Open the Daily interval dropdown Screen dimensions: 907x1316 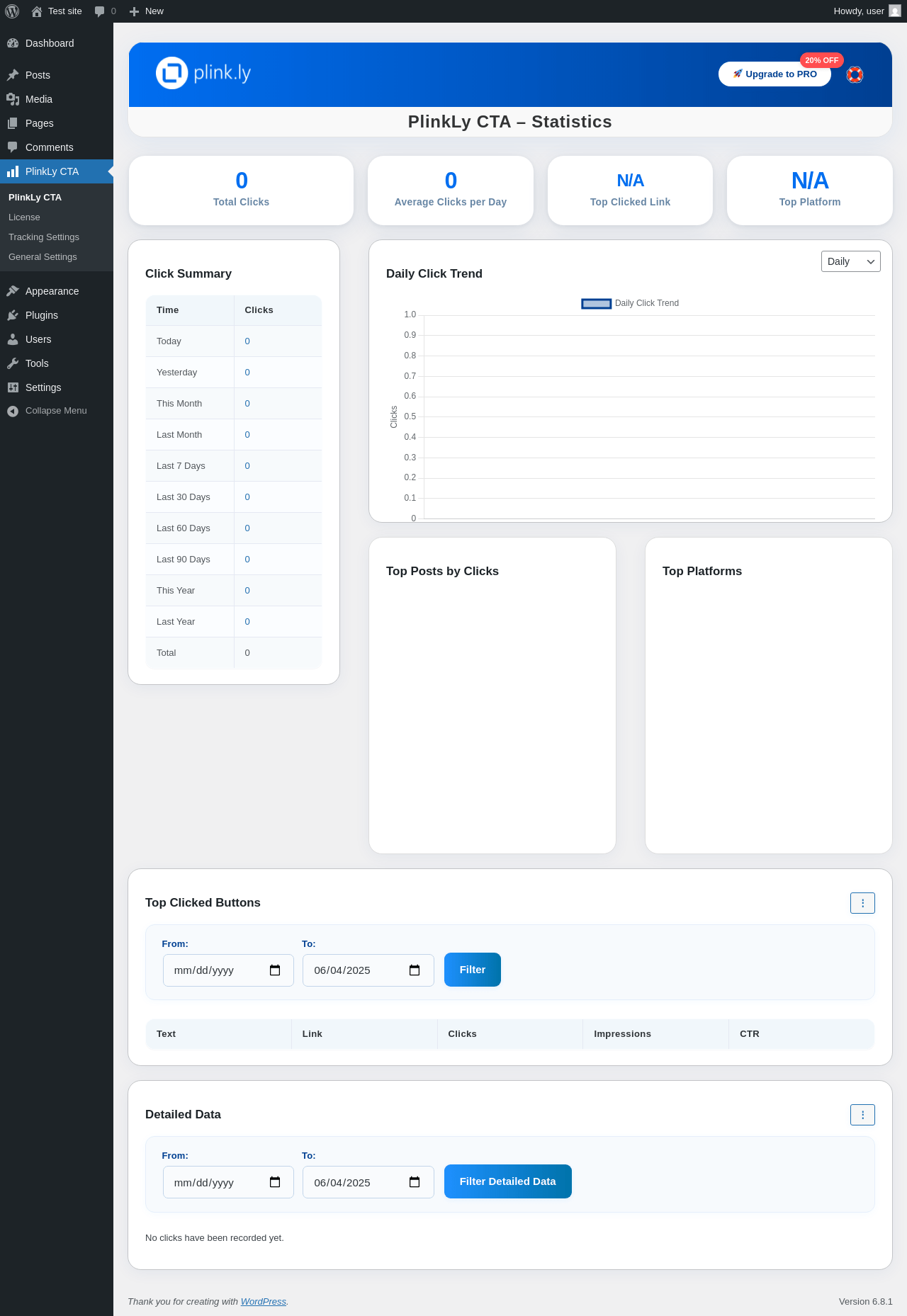click(x=850, y=261)
